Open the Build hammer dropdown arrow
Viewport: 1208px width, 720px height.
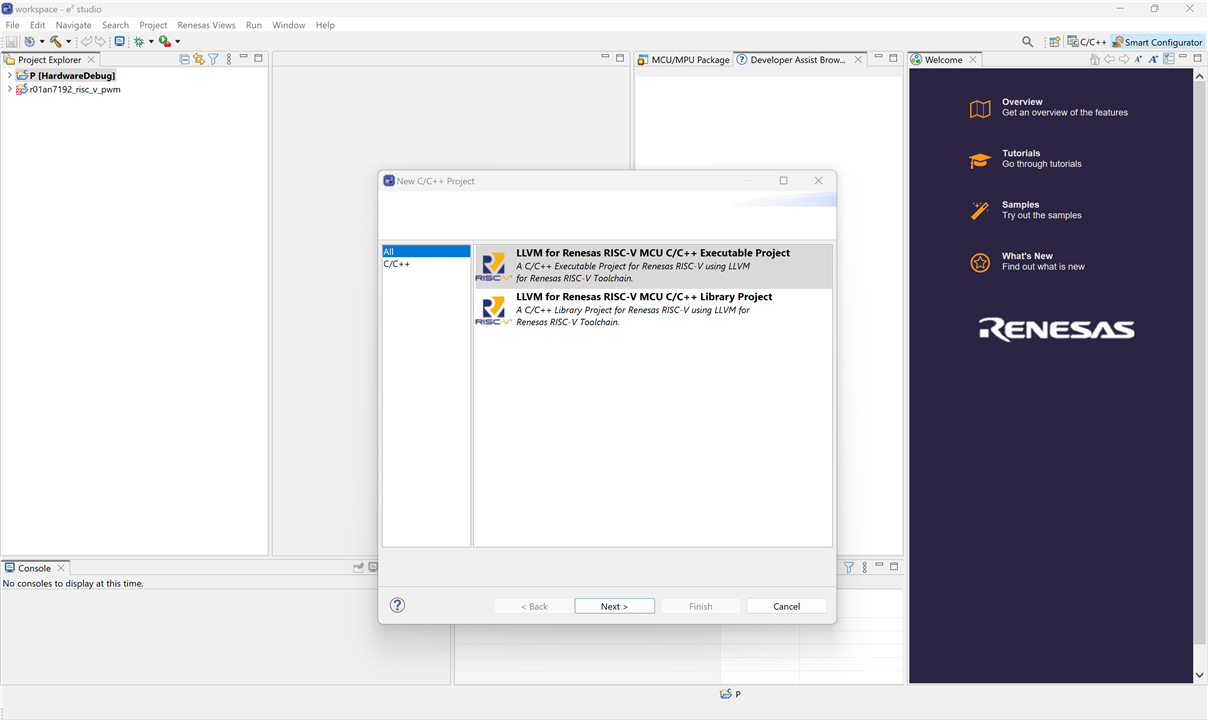[69, 42]
